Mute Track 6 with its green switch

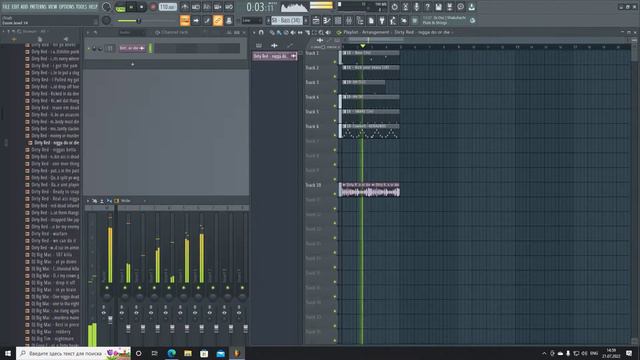coord(335,135)
